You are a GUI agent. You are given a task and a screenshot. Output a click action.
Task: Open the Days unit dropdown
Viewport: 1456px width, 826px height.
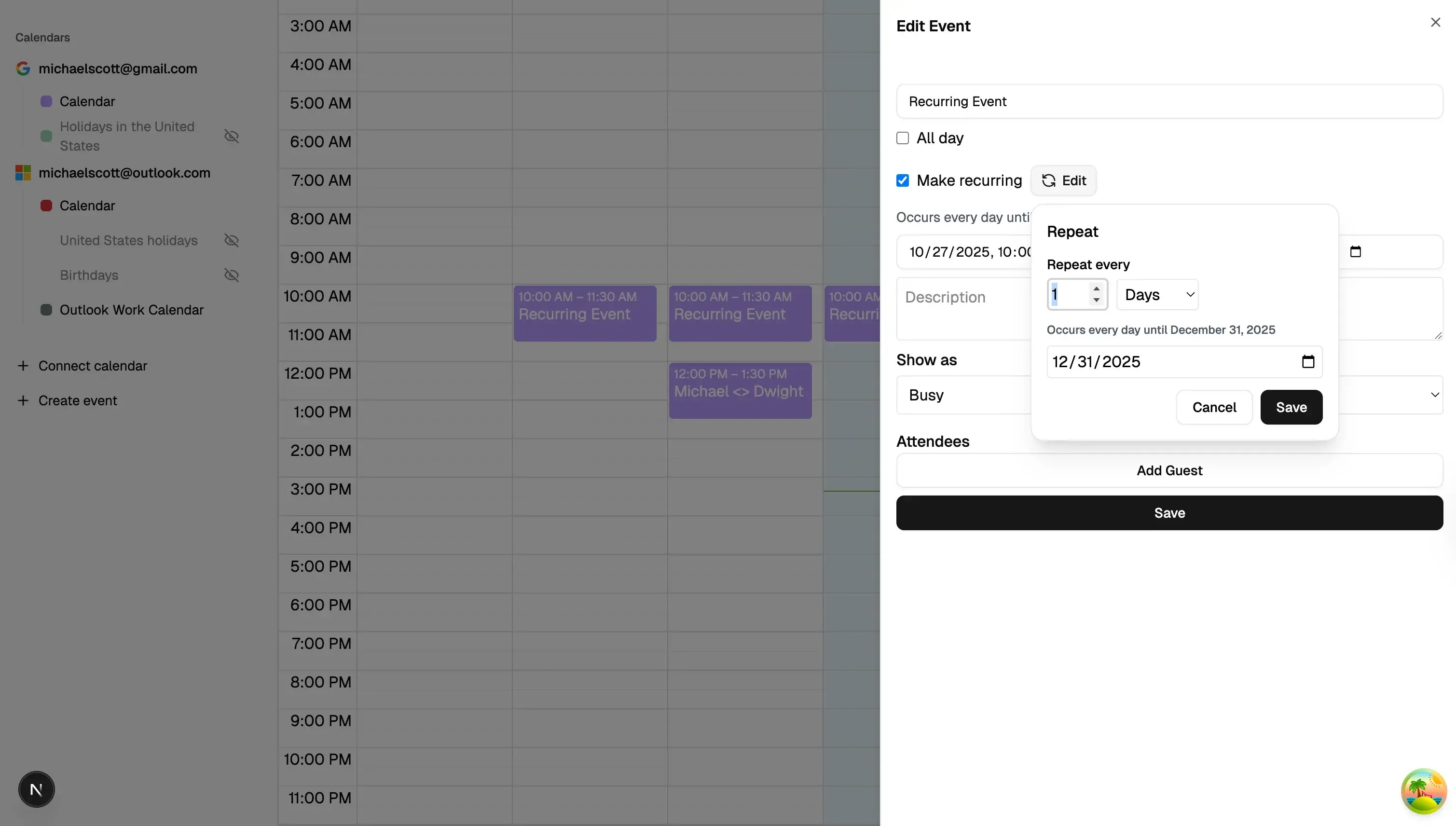[1157, 294]
